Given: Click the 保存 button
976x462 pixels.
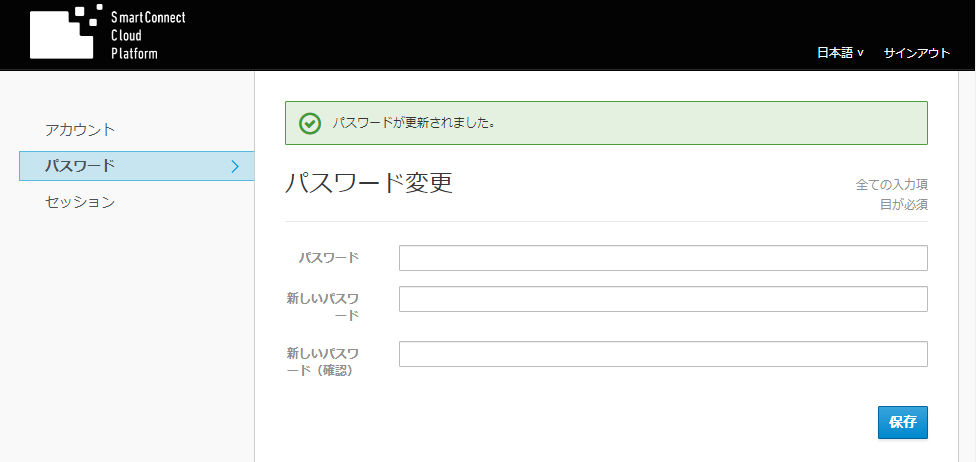Looking at the screenshot, I should pos(903,423).
